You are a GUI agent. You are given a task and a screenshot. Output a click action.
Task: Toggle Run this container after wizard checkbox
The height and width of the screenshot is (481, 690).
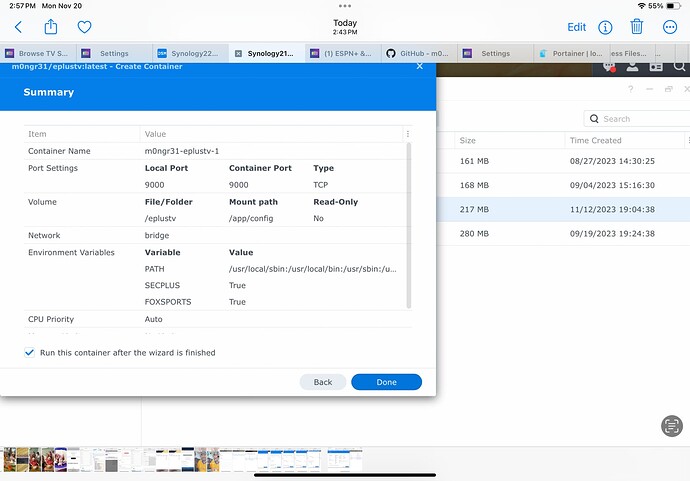pos(29,353)
